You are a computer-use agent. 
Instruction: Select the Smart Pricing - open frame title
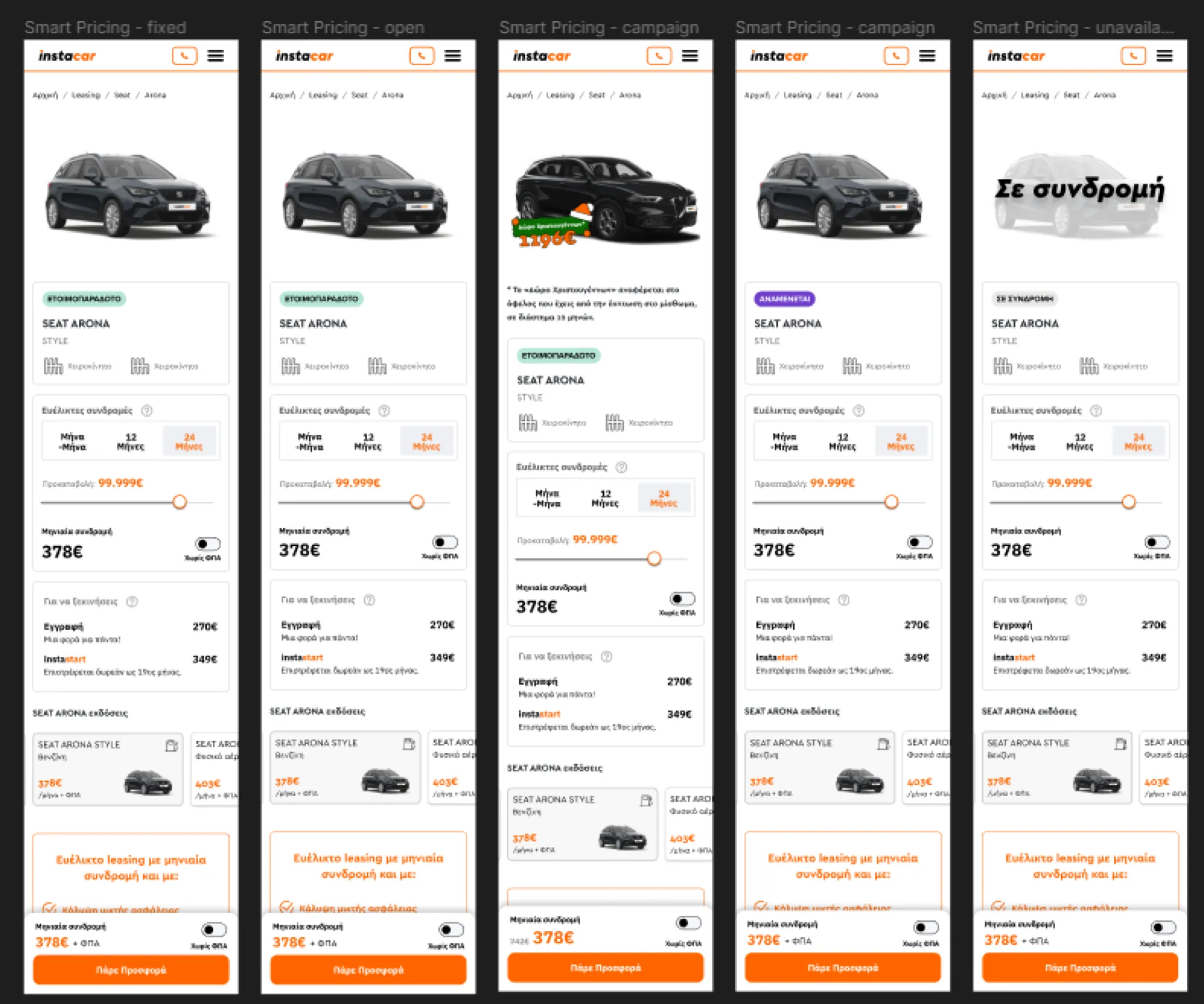click(343, 28)
